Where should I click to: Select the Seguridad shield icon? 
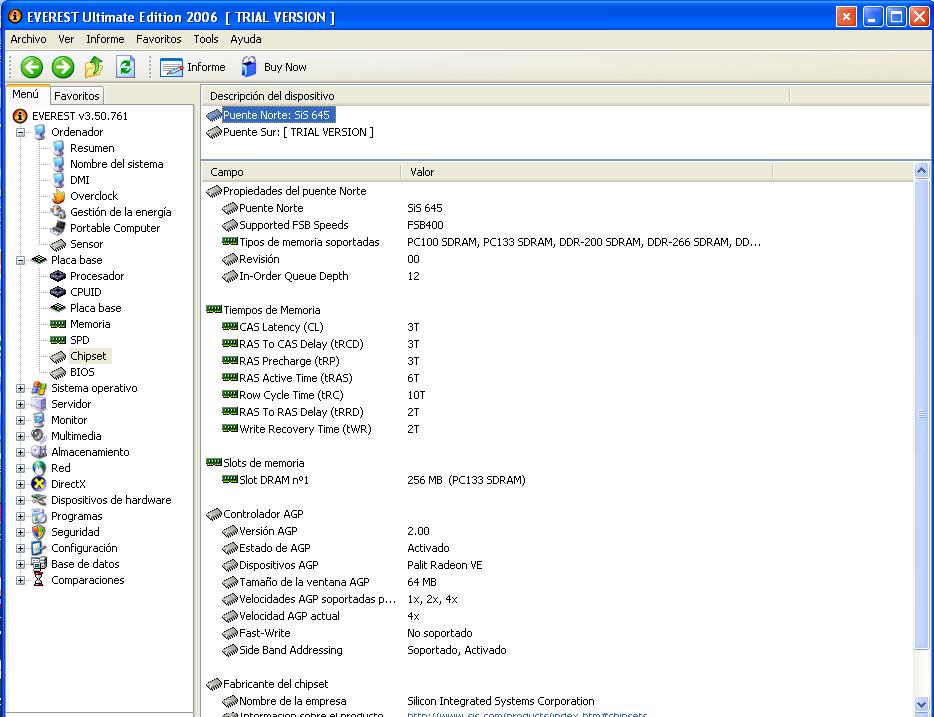(x=39, y=532)
